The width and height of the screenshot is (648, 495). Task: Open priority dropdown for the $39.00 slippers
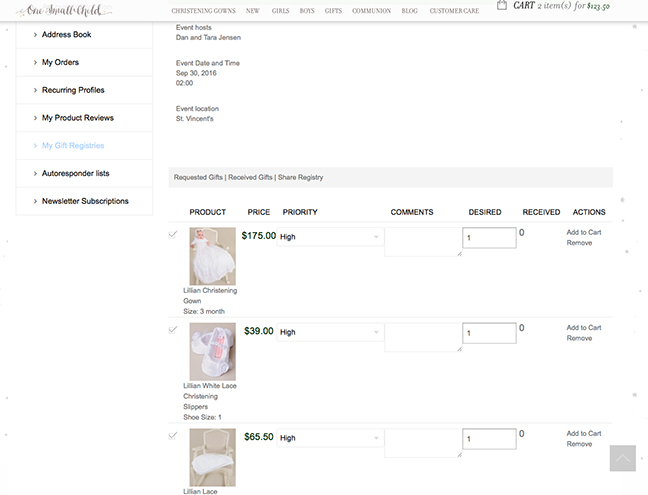click(329, 332)
